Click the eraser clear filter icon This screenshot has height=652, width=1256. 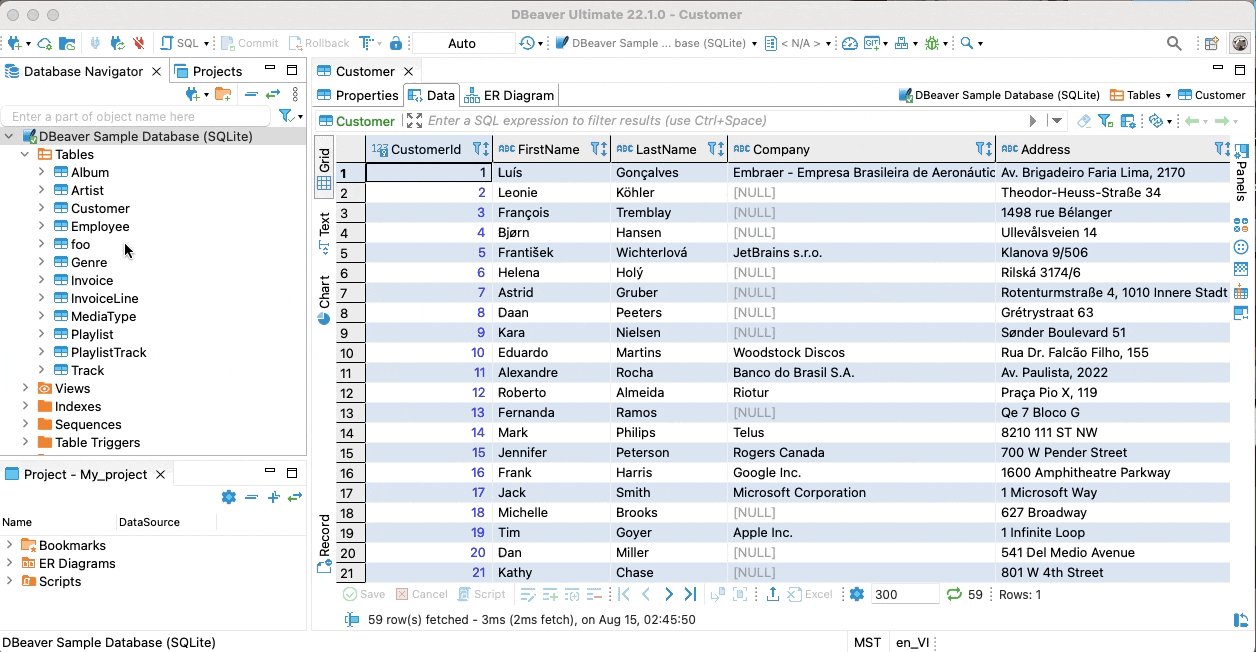tap(1084, 121)
